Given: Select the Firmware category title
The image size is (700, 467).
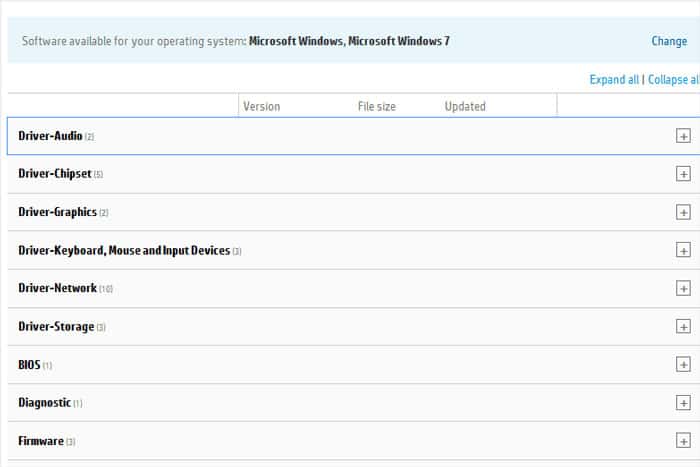Looking at the screenshot, I should 41,441.
